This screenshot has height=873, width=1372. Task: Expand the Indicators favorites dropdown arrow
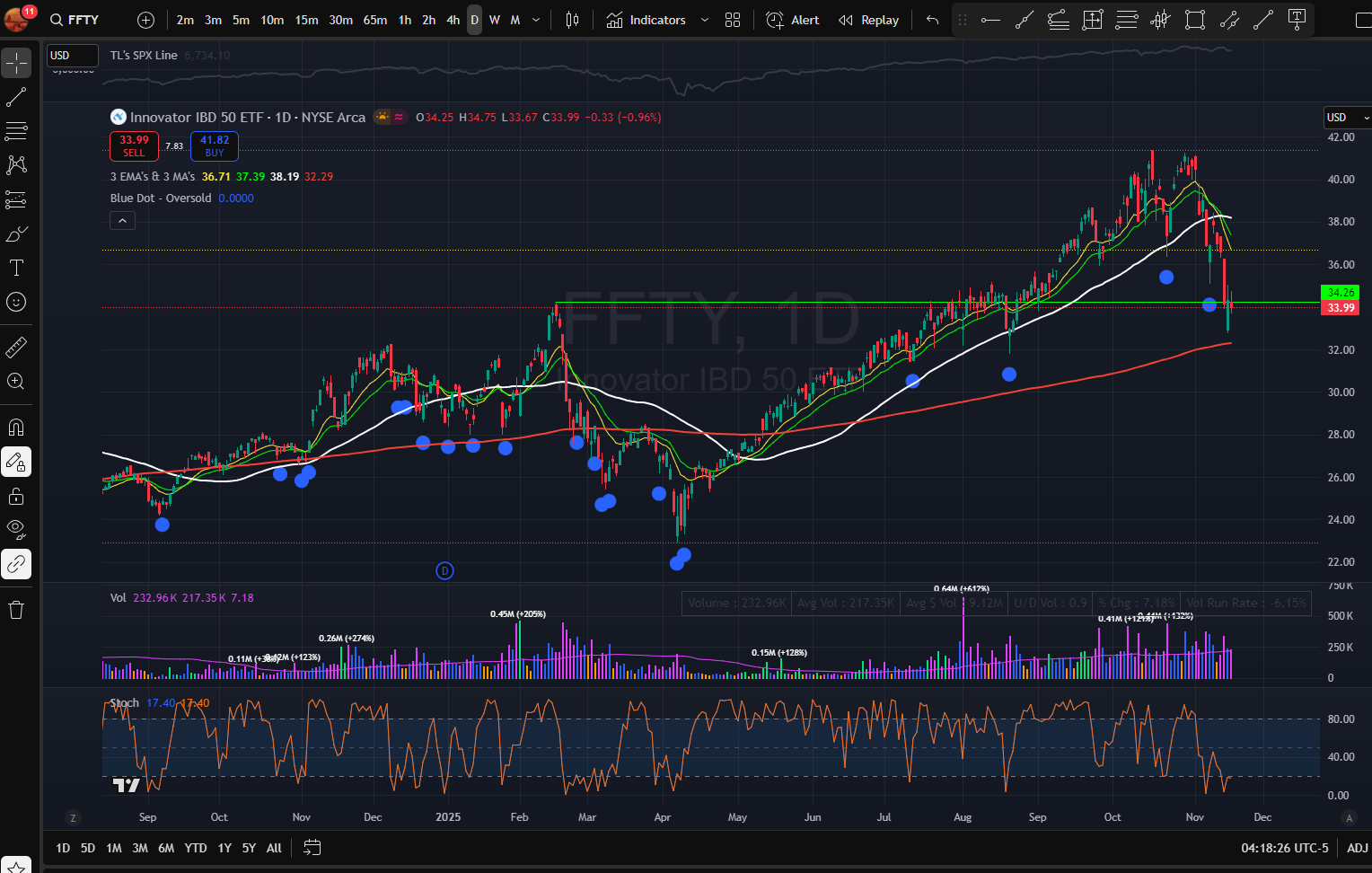point(705,20)
